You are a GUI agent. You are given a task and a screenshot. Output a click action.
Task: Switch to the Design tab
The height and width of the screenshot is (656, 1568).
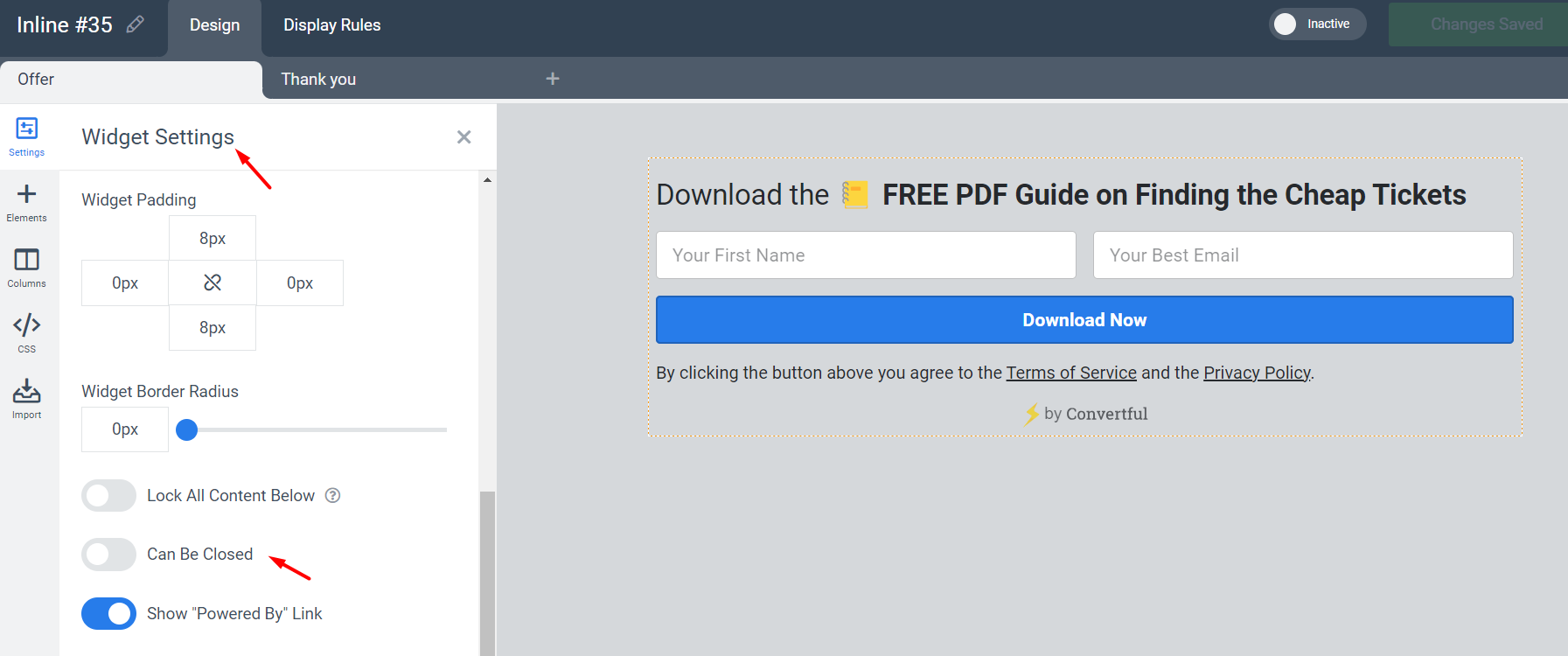click(215, 25)
